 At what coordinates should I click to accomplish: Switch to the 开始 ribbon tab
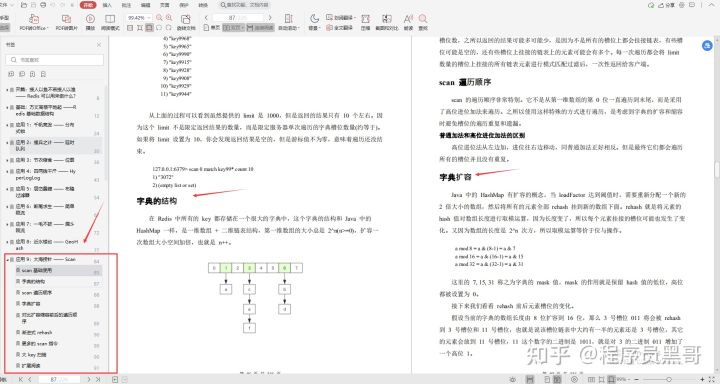[88, 5]
